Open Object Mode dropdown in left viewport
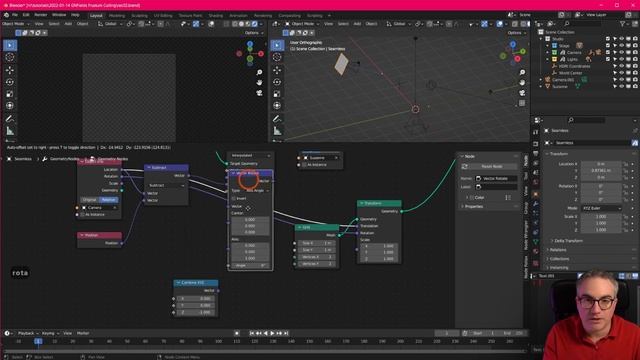 coord(16,24)
